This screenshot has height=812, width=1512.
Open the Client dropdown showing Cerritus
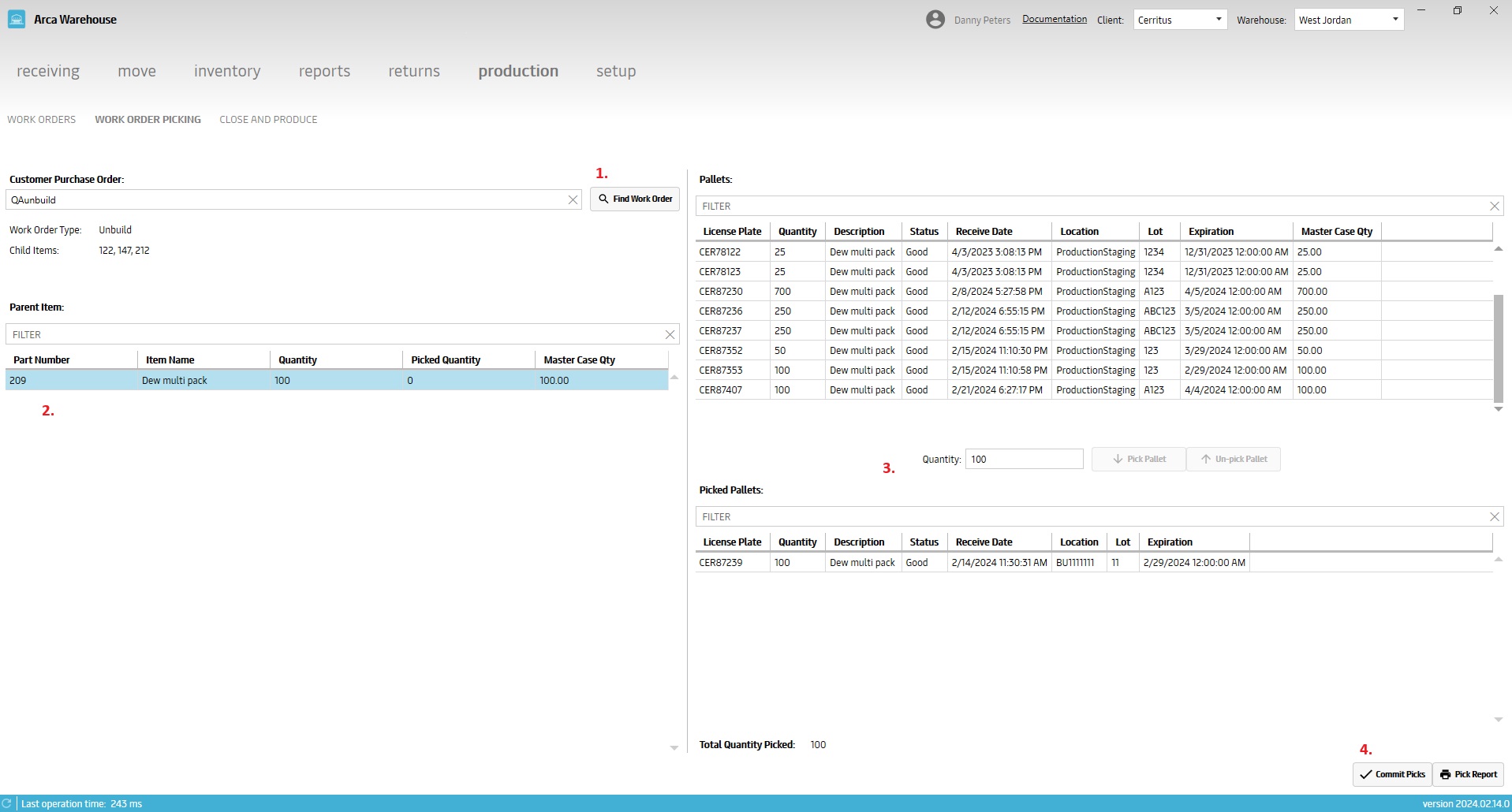click(1180, 20)
